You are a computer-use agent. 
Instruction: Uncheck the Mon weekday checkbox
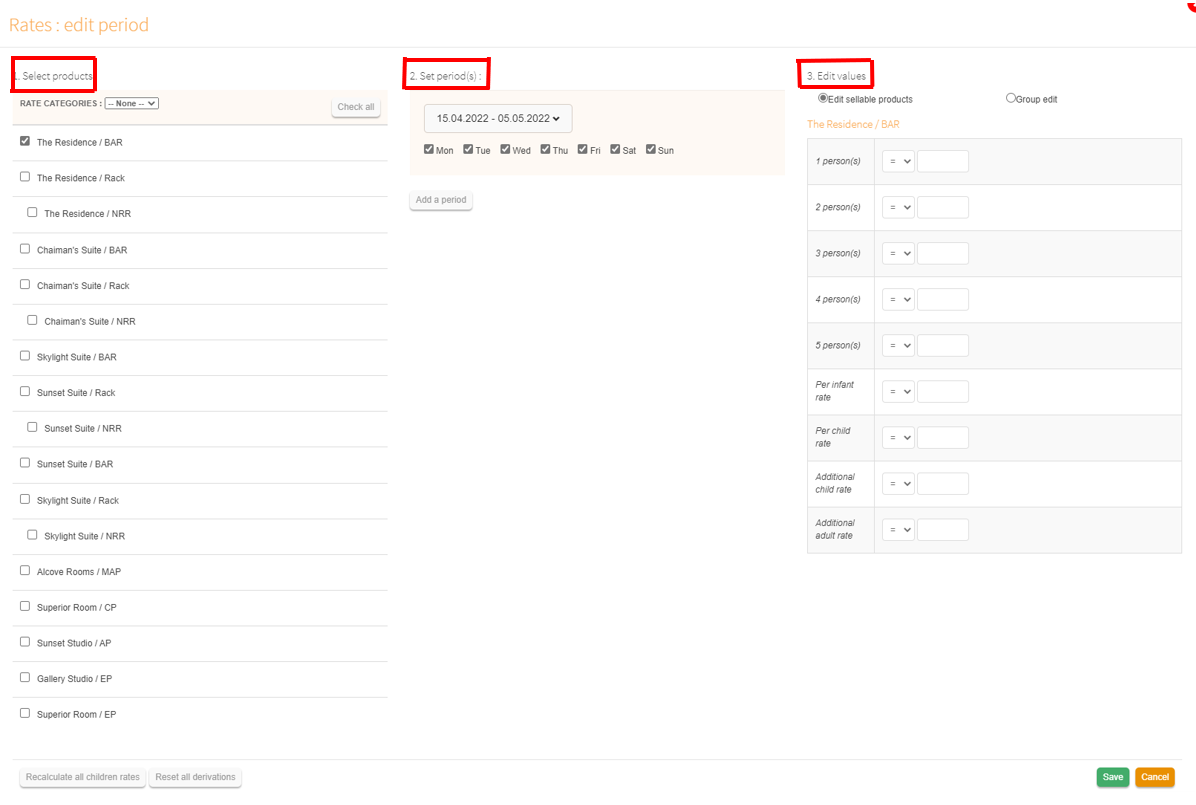[x=429, y=150]
